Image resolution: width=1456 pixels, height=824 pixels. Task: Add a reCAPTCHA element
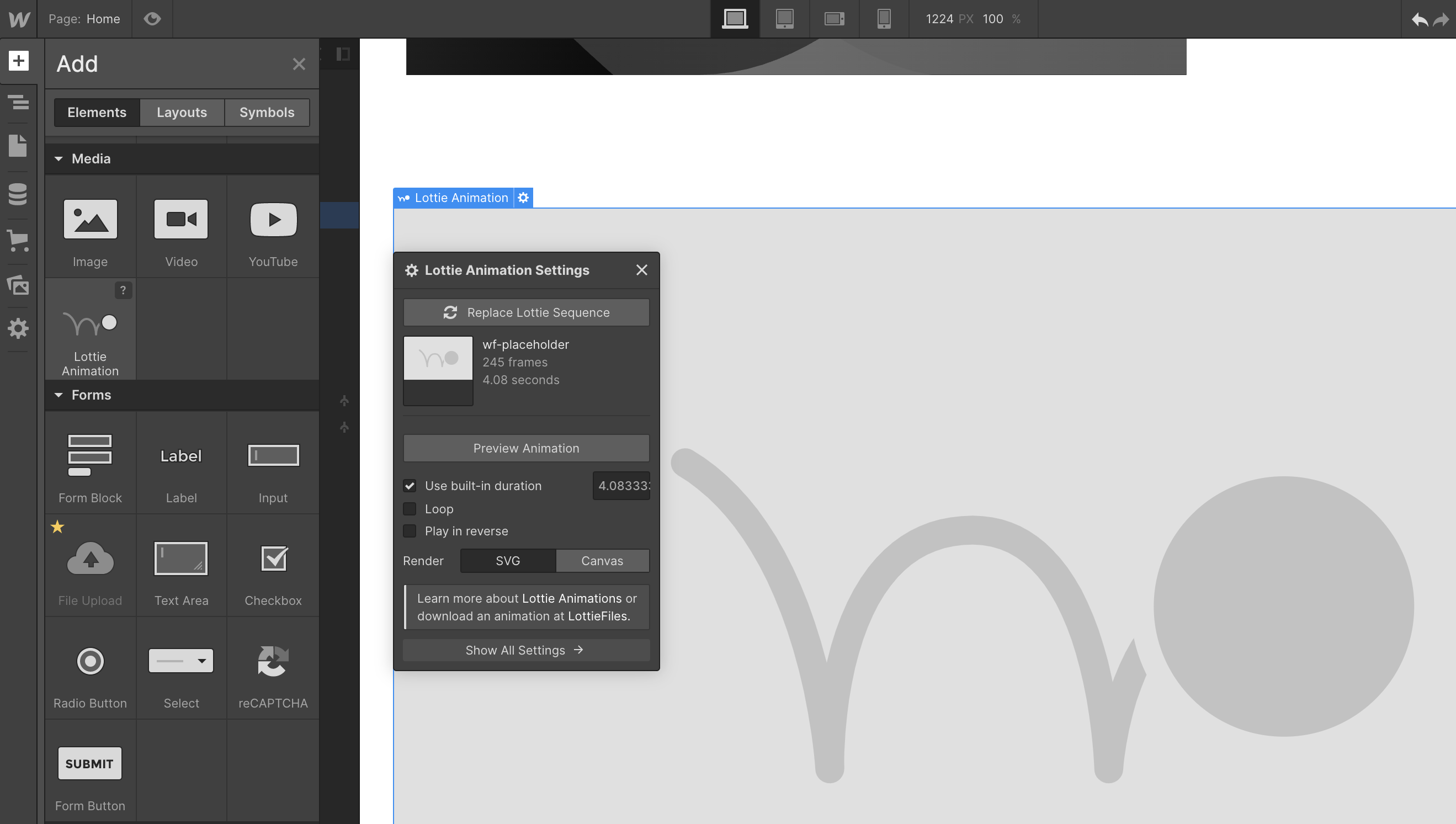pos(273,668)
